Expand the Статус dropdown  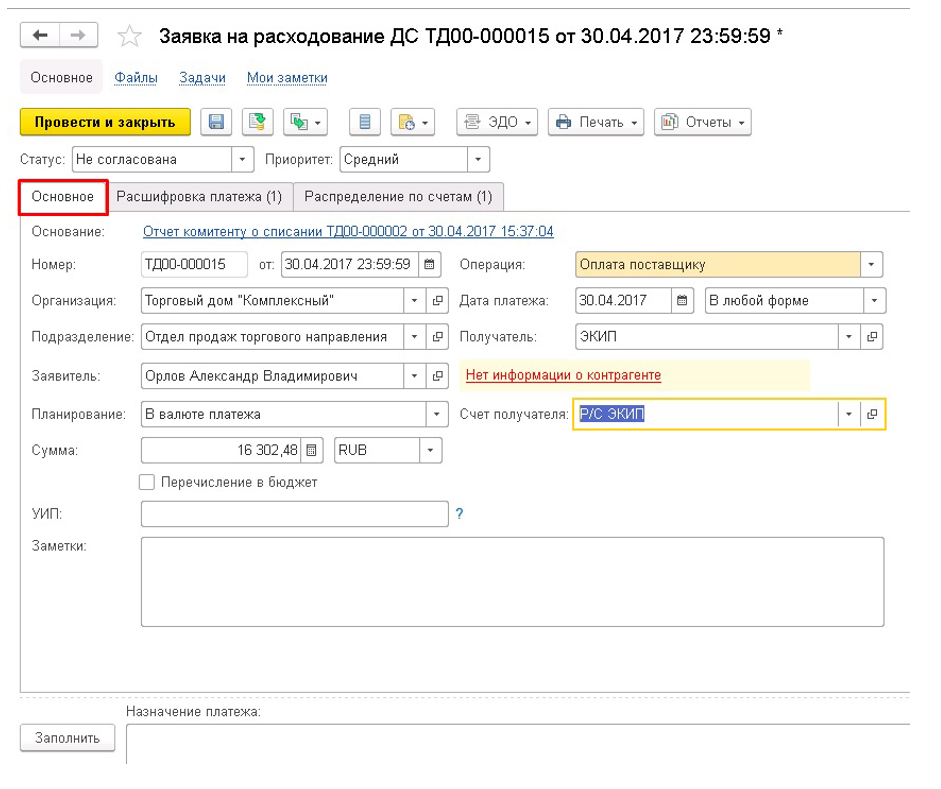(243, 159)
